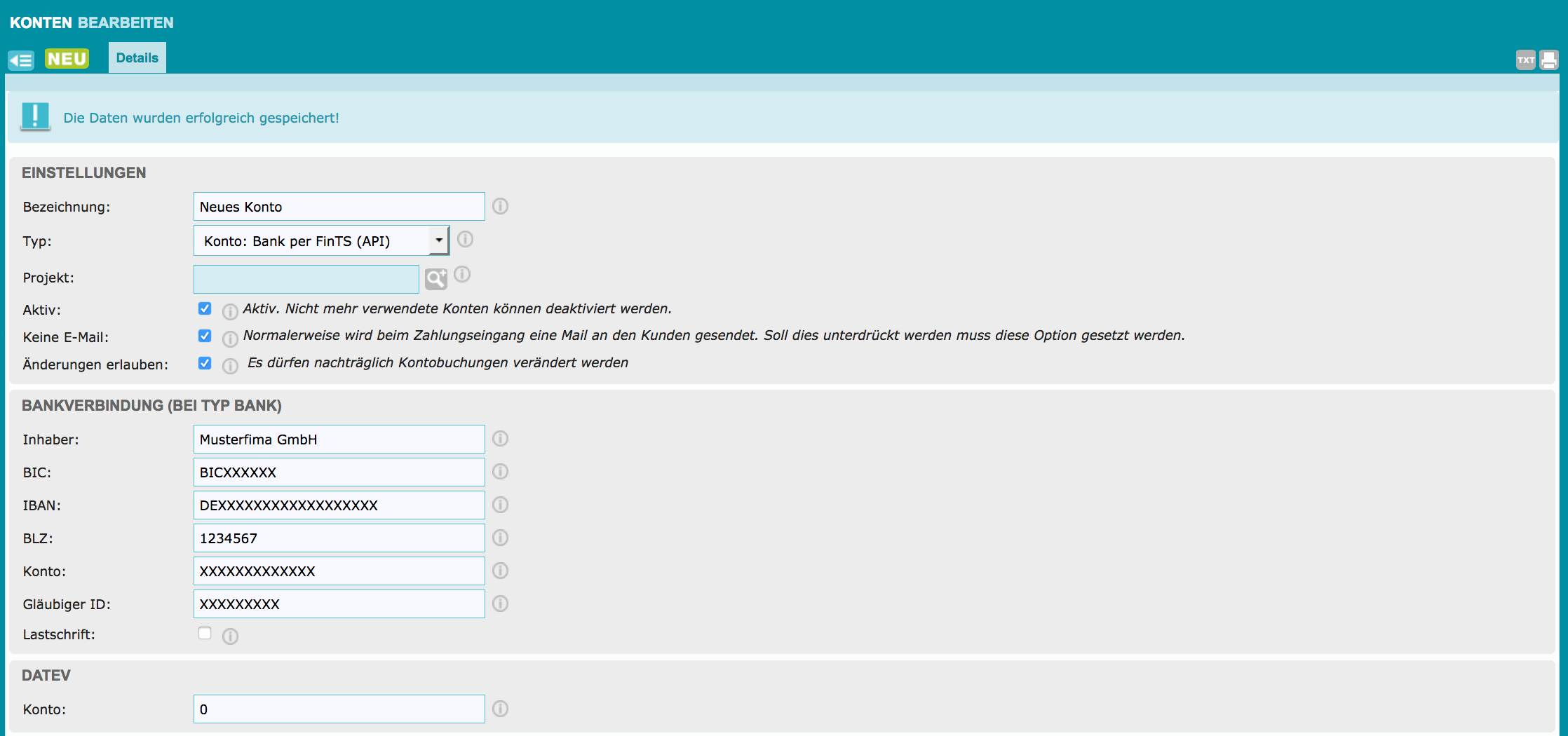Uncheck the Aktiv checkbox

(x=205, y=308)
